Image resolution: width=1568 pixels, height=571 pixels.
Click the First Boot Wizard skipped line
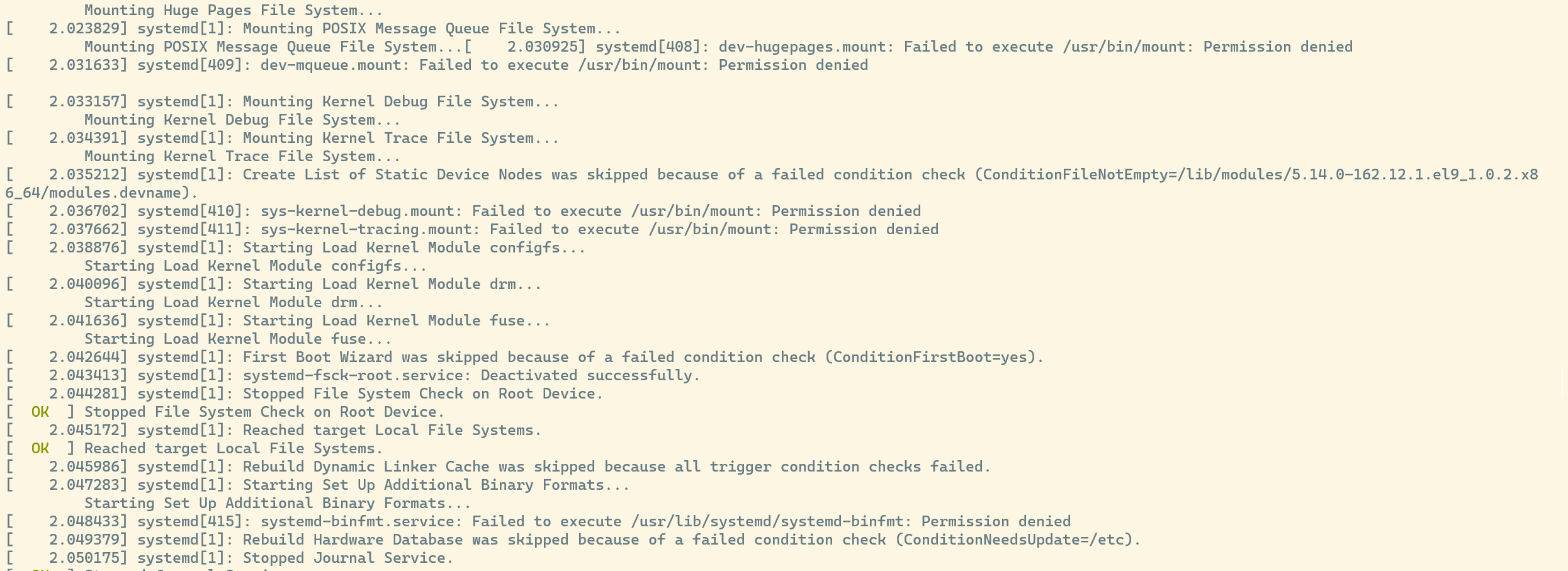(x=525, y=358)
